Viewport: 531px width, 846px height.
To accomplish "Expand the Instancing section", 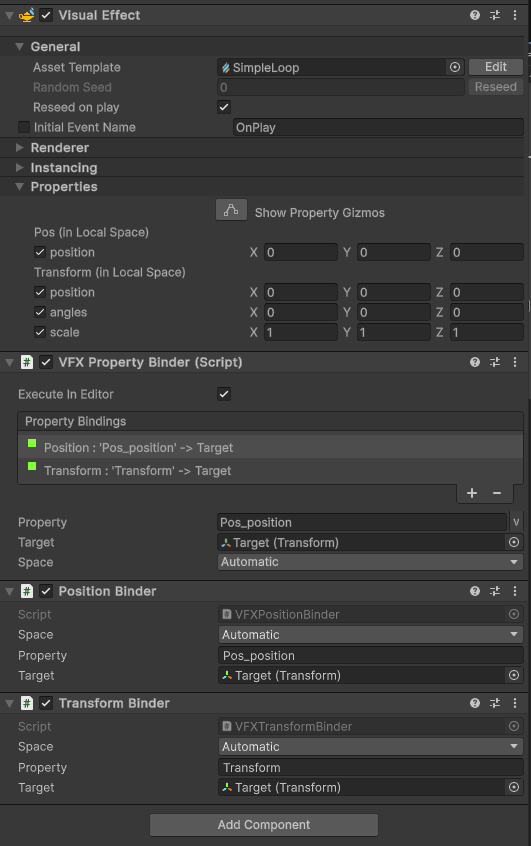I will click(x=19, y=167).
